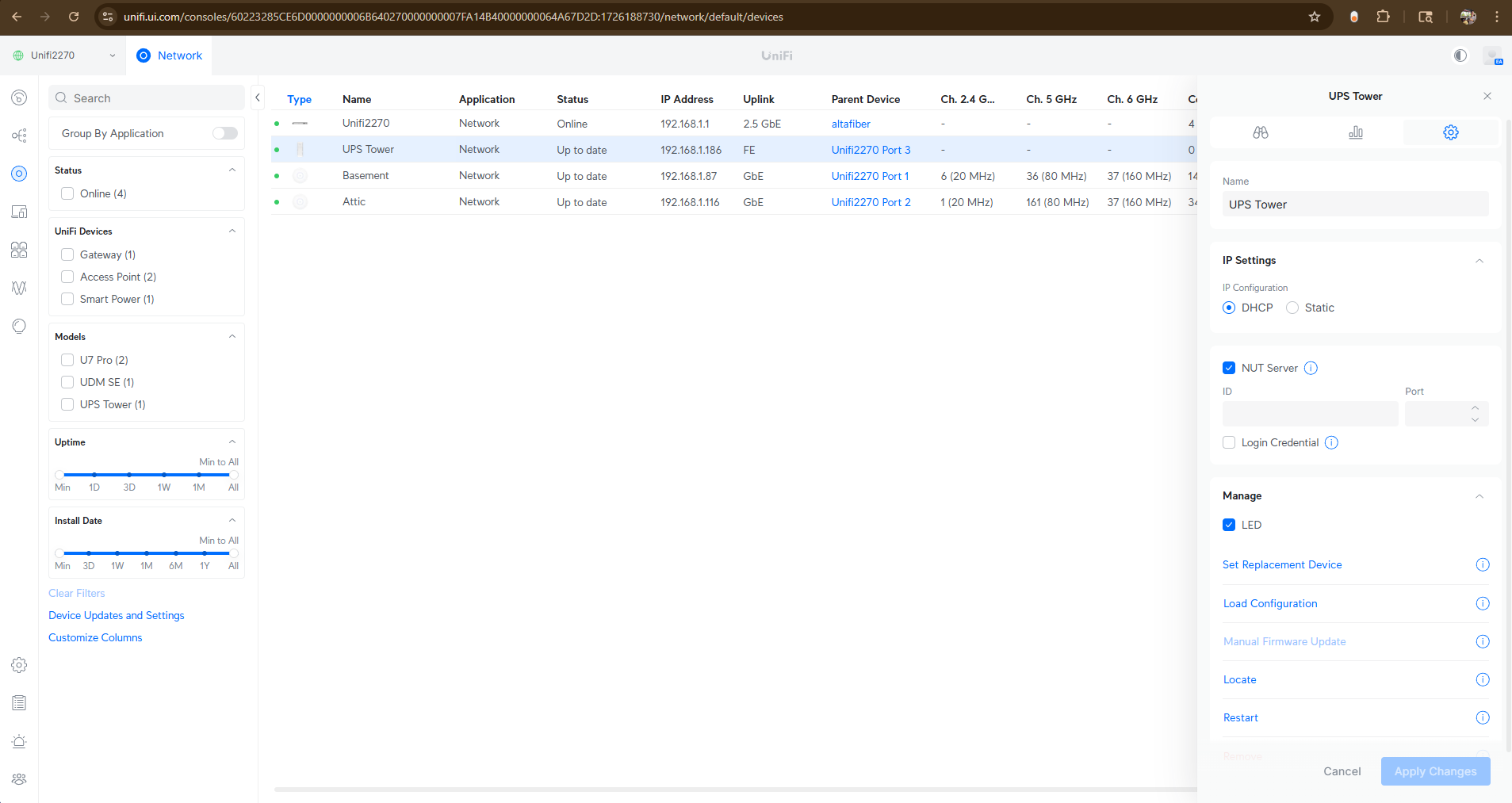Click the 1W point on Uptime slider
The height and width of the screenshot is (803, 1512).
coord(164,475)
